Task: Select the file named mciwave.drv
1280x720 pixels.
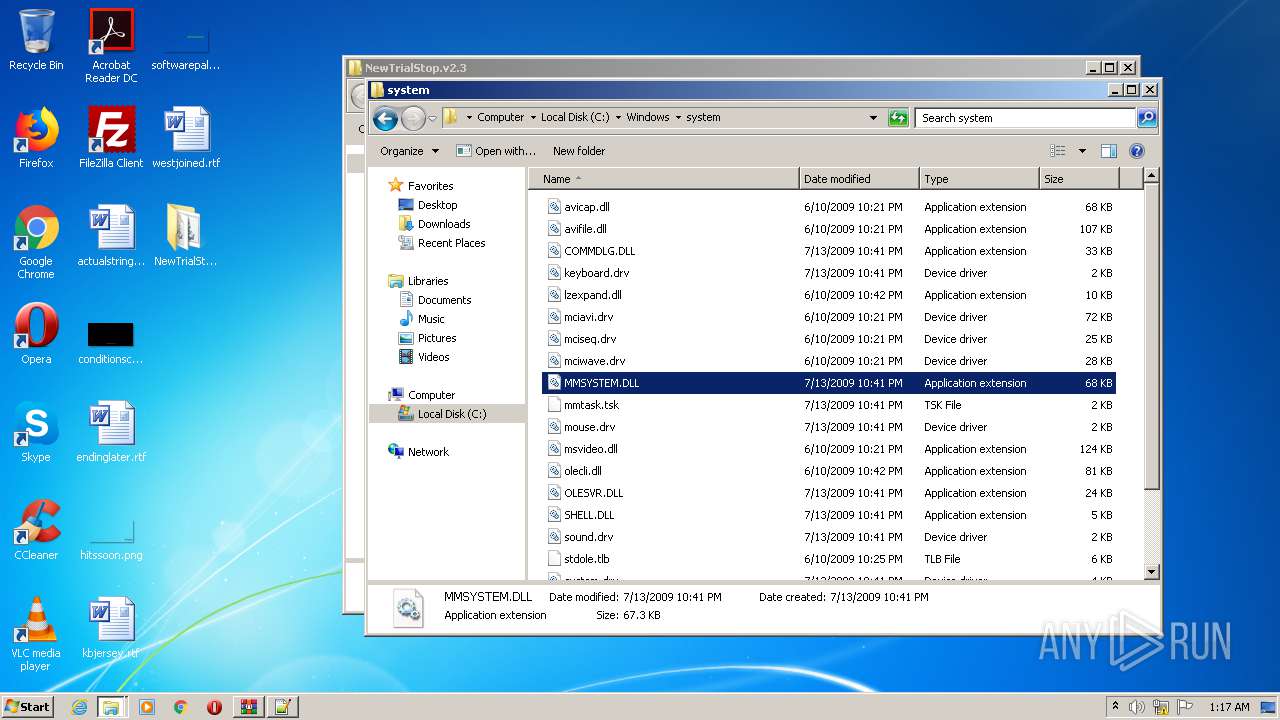Action: (x=594, y=361)
